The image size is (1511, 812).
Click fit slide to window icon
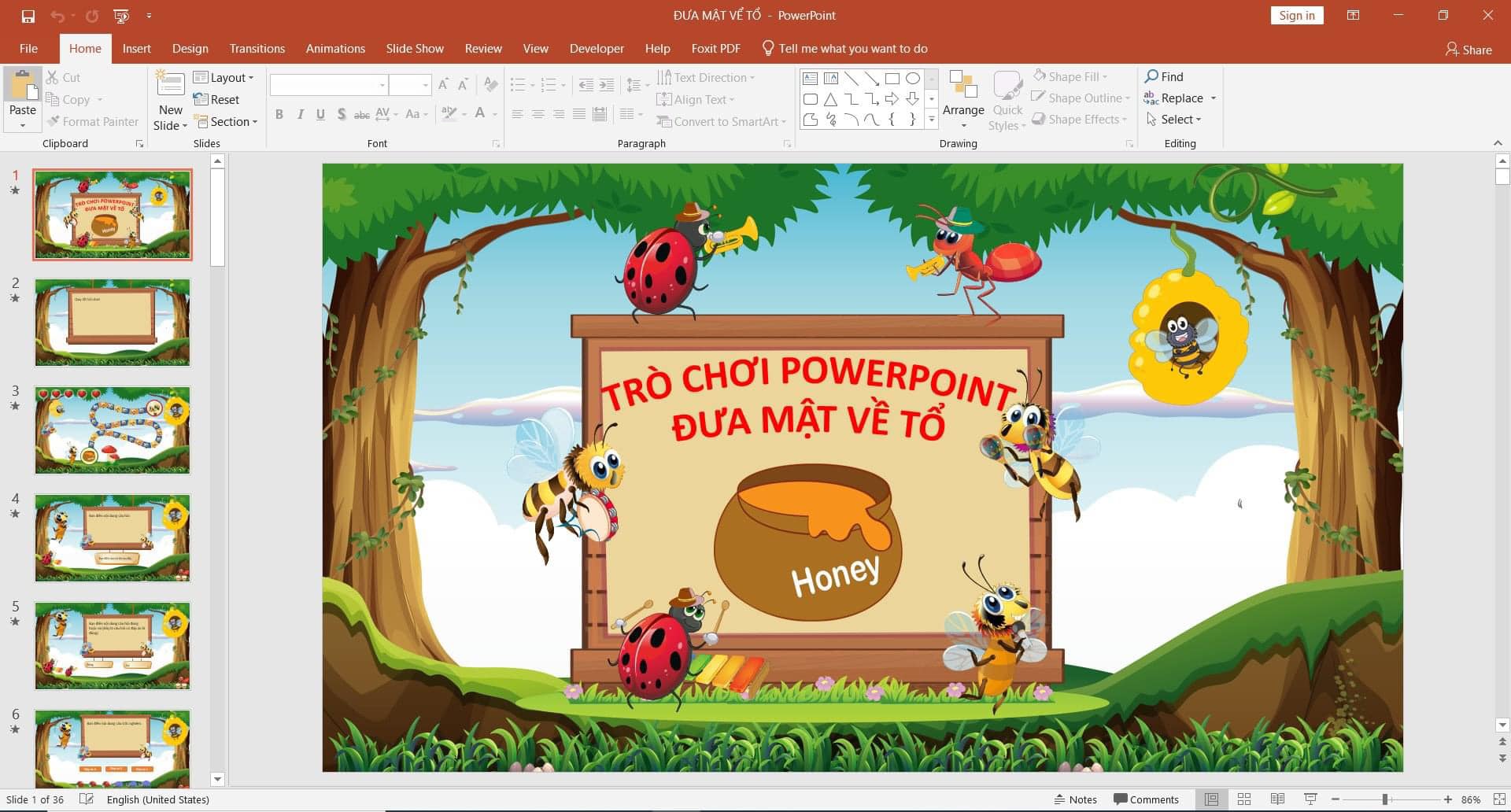pyautogui.click(x=1499, y=799)
